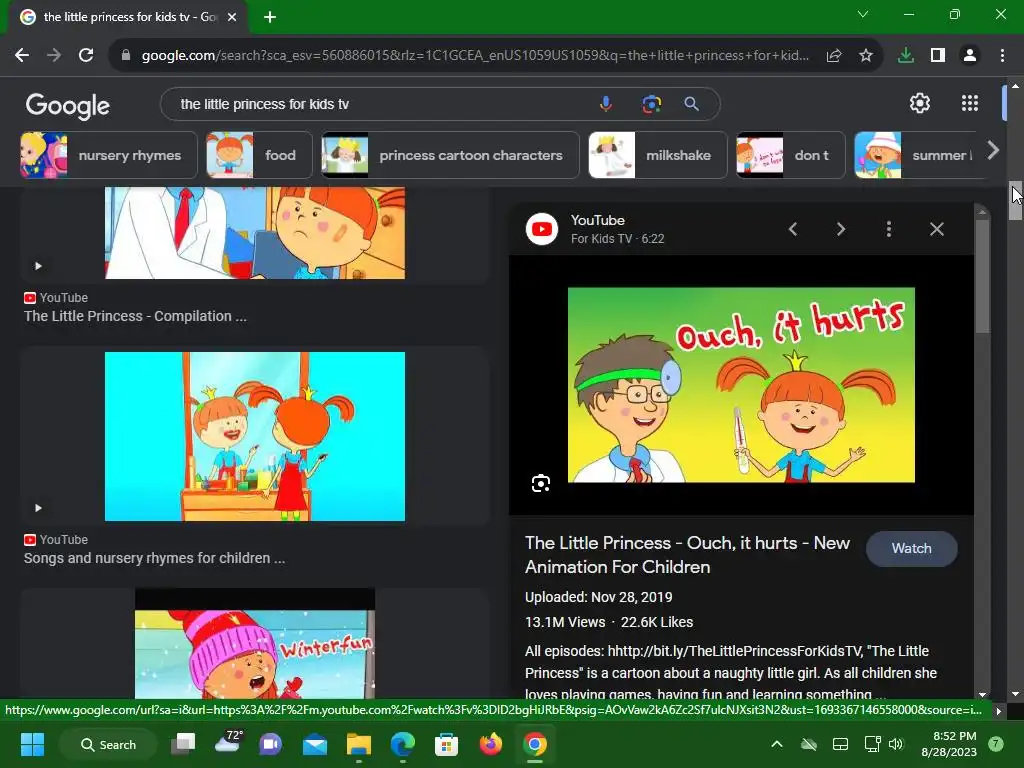Viewport: 1024px width, 768px height.
Task: Open 'The Little Princess - Ouch, it hurts' title link
Action: [x=687, y=555]
